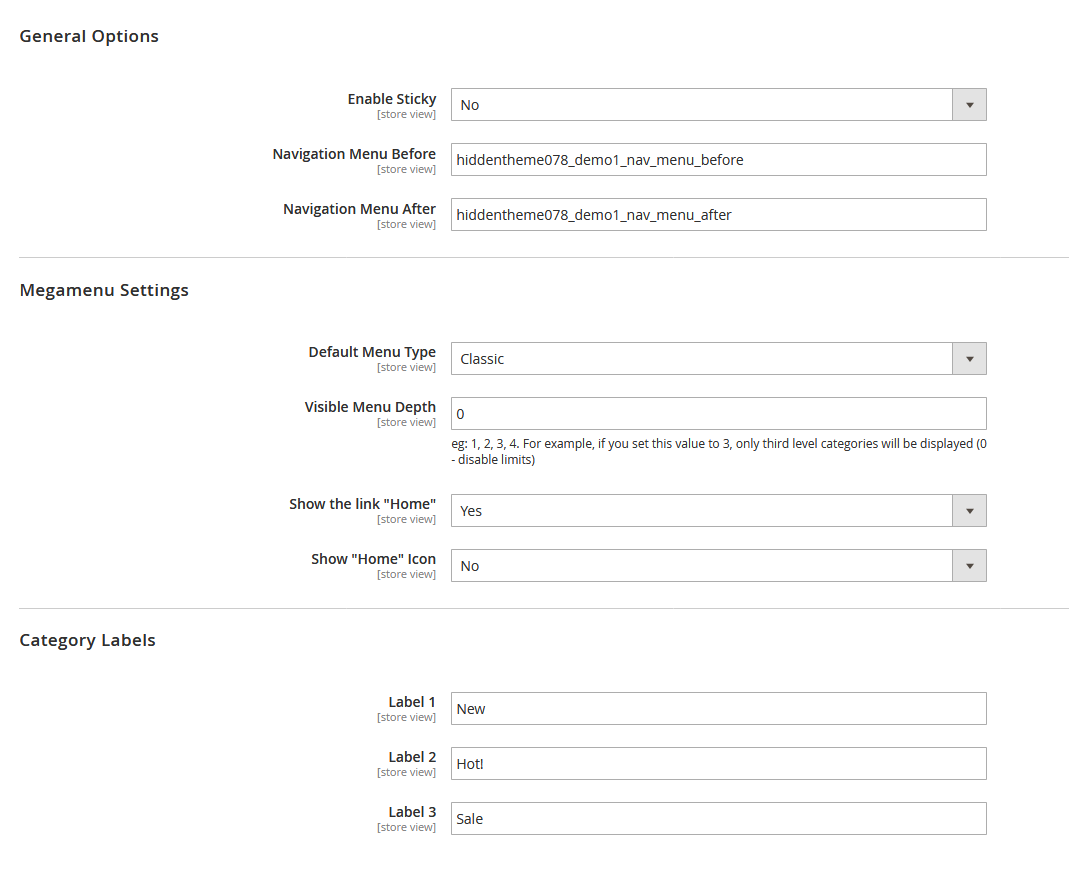1069x873 pixels.
Task: Click the Navigation Menu After input field
Action: pos(717,214)
